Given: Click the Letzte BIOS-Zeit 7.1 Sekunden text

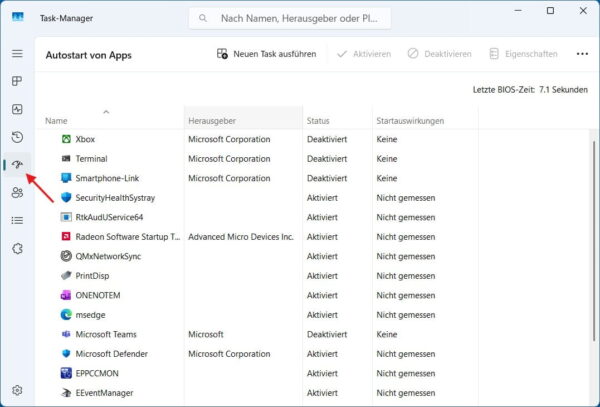Looking at the screenshot, I should [x=530, y=90].
